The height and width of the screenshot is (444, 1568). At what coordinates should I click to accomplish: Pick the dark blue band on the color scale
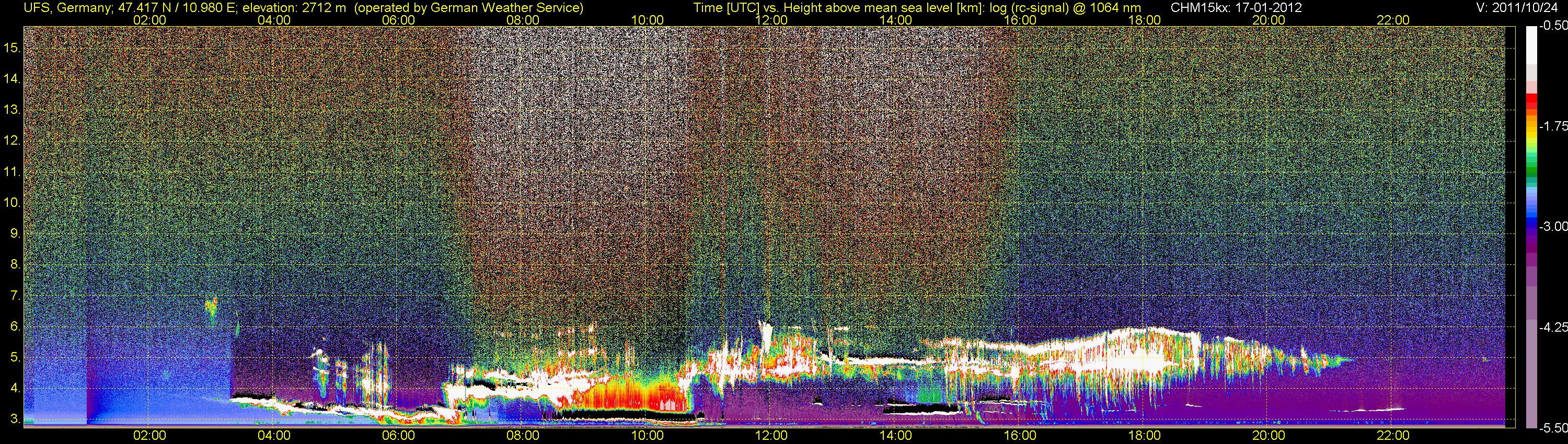point(1531,224)
